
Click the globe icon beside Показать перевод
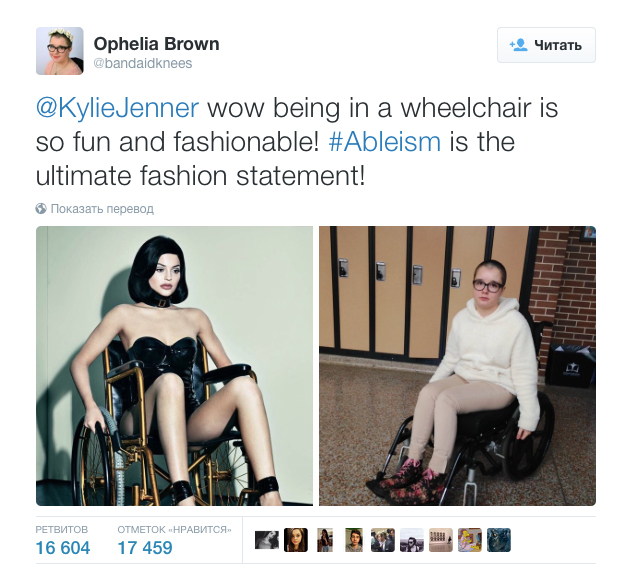[x=41, y=208]
